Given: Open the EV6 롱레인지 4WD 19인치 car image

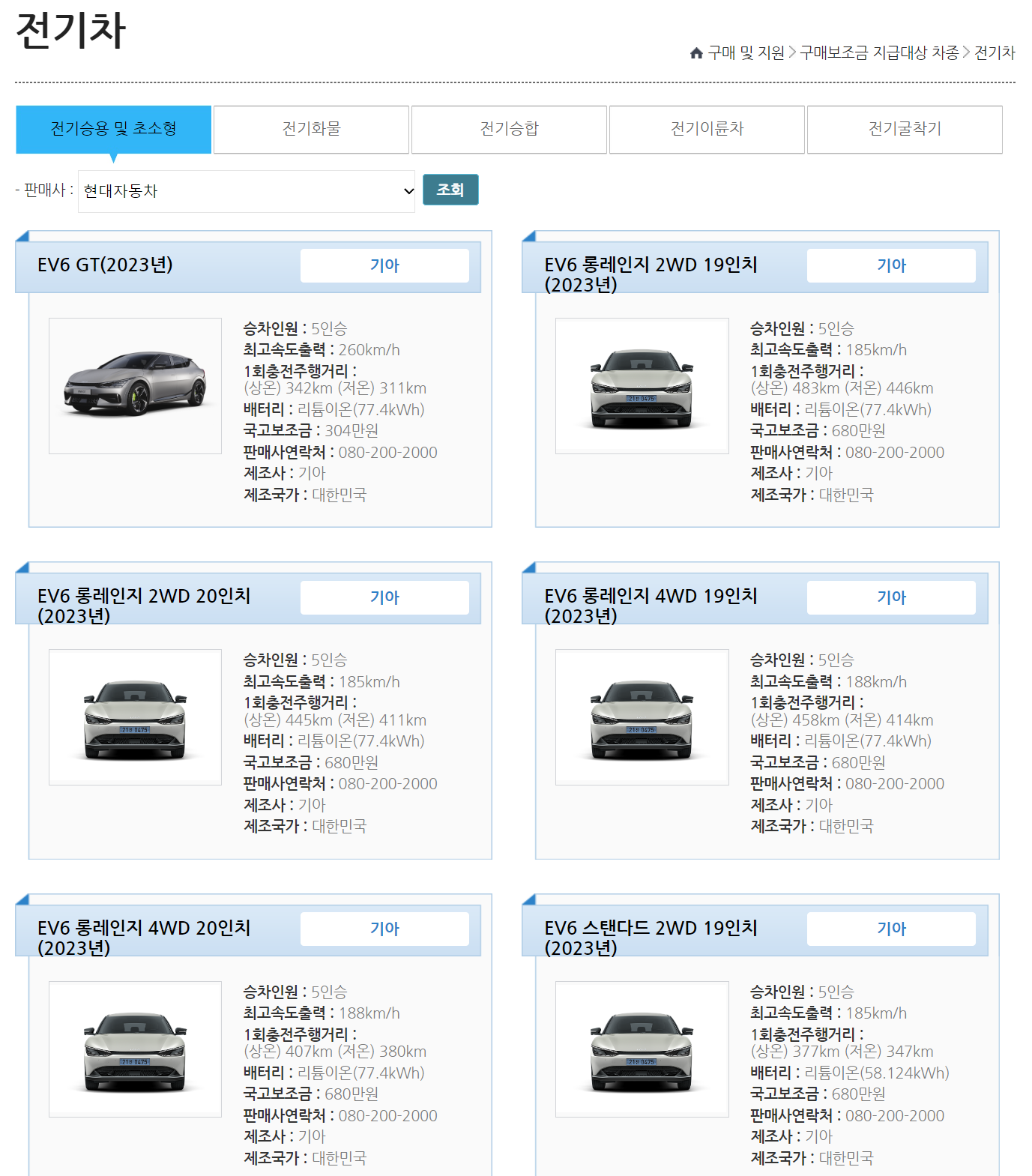Looking at the screenshot, I should tap(642, 717).
